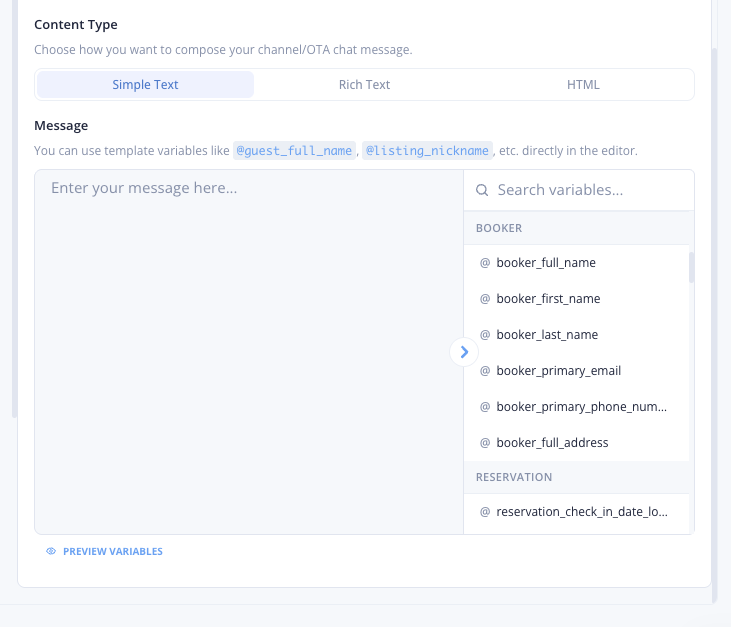This screenshot has width=731, height=627.
Task: Click the eye icon next to Preview Variables
Action: 51,551
